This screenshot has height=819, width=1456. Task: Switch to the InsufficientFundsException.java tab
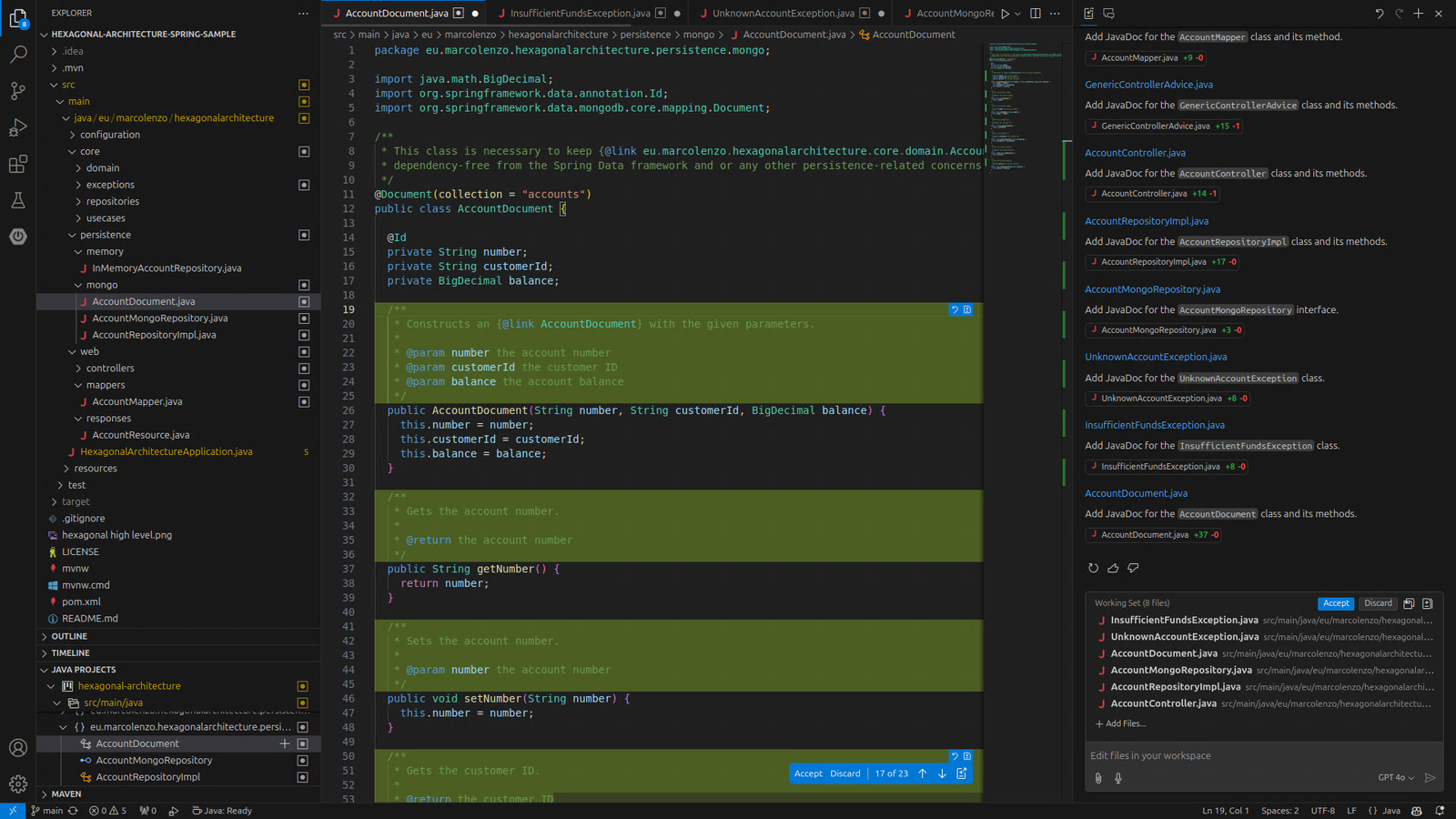[582, 13]
